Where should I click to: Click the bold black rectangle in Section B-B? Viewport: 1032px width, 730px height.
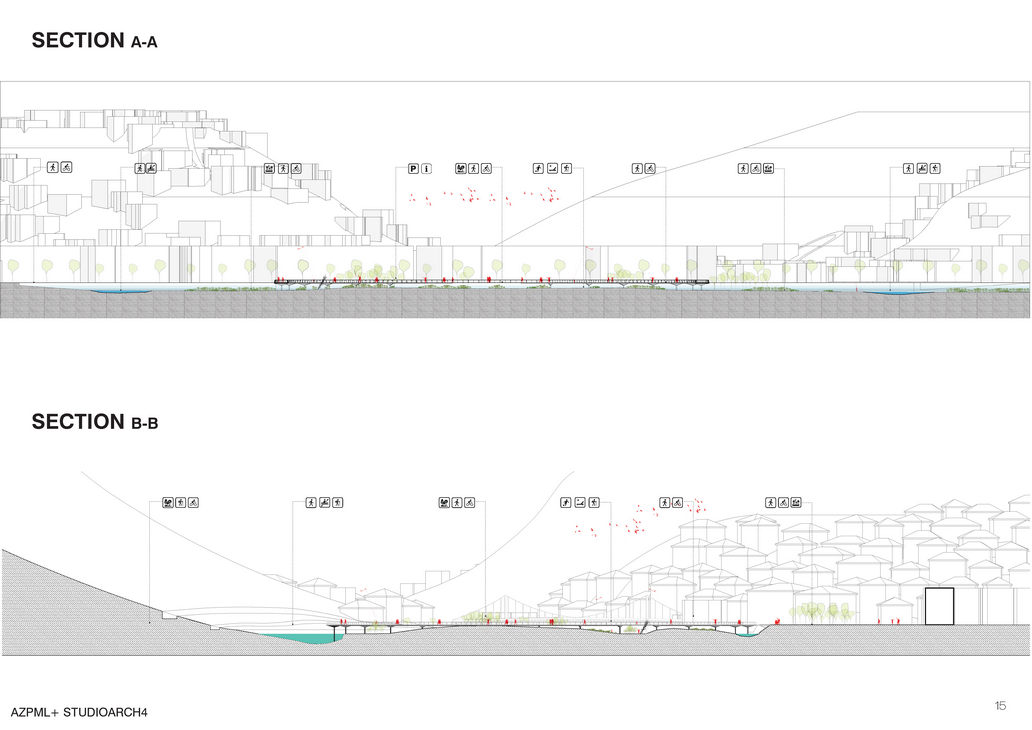(x=939, y=607)
